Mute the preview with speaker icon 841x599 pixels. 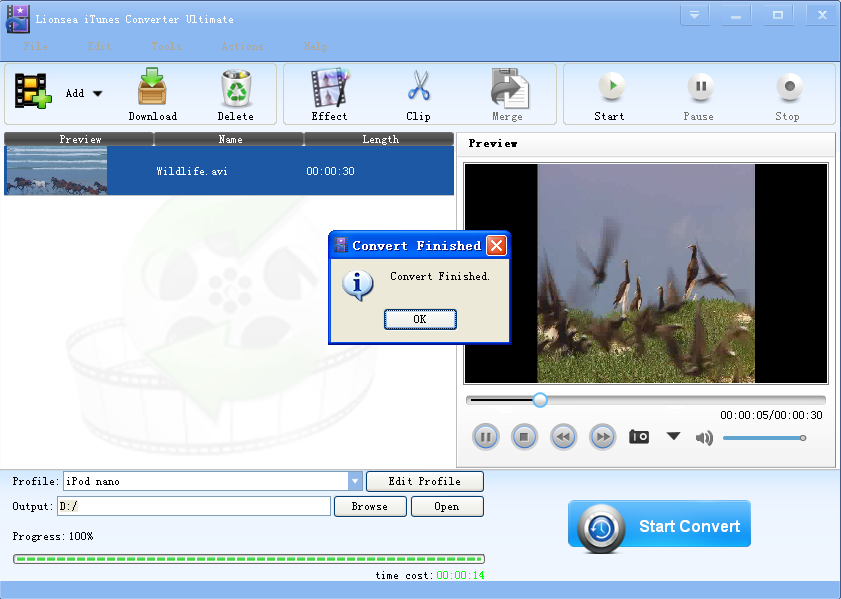coord(704,438)
